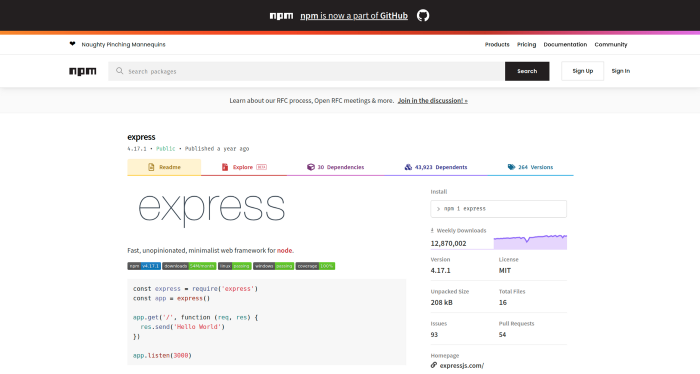Click the black Search button
The width and height of the screenshot is (700, 374).
click(527, 71)
